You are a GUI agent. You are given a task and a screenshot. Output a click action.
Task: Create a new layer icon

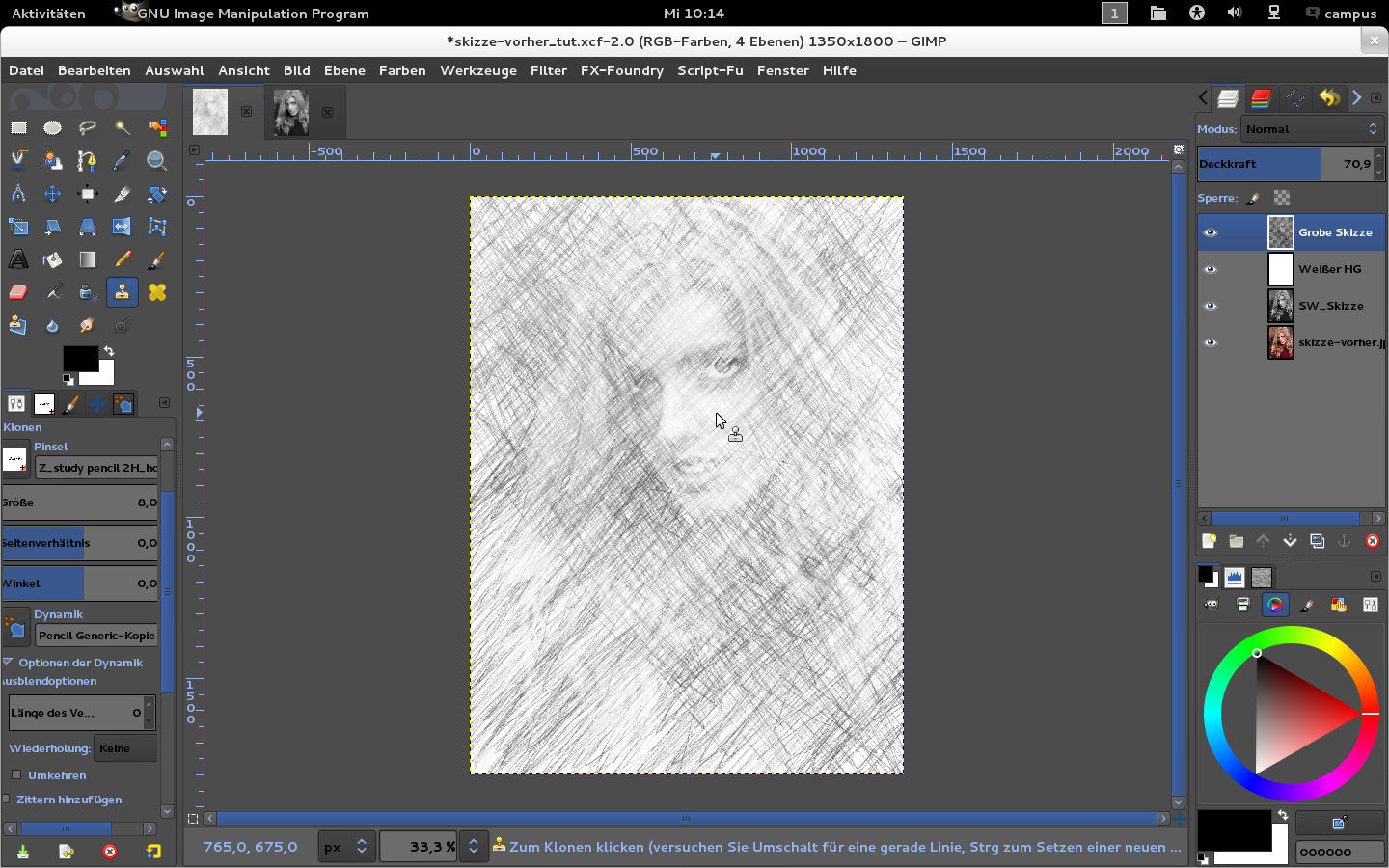point(1209,541)
